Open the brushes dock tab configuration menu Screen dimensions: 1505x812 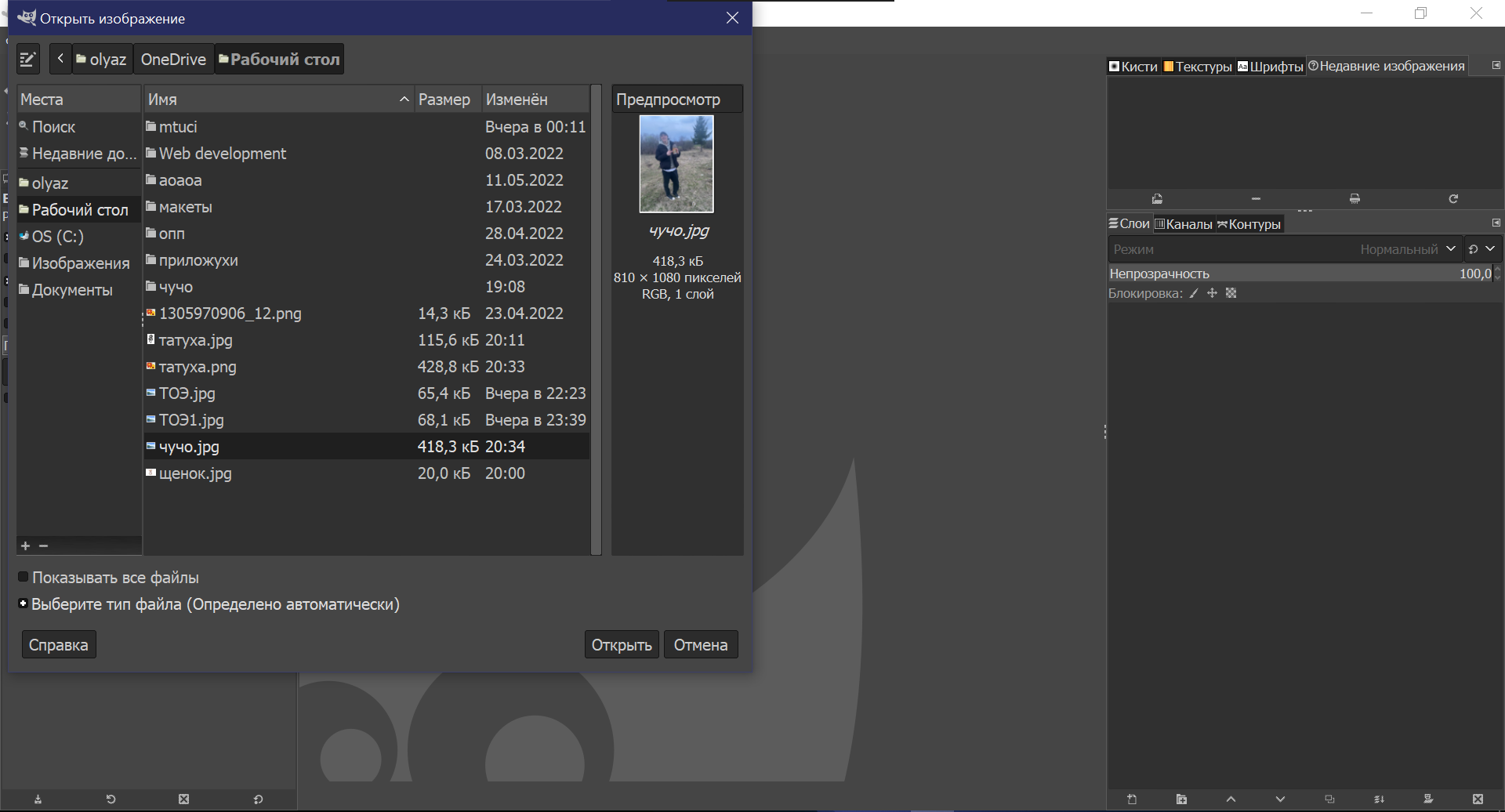[1496, 66]
